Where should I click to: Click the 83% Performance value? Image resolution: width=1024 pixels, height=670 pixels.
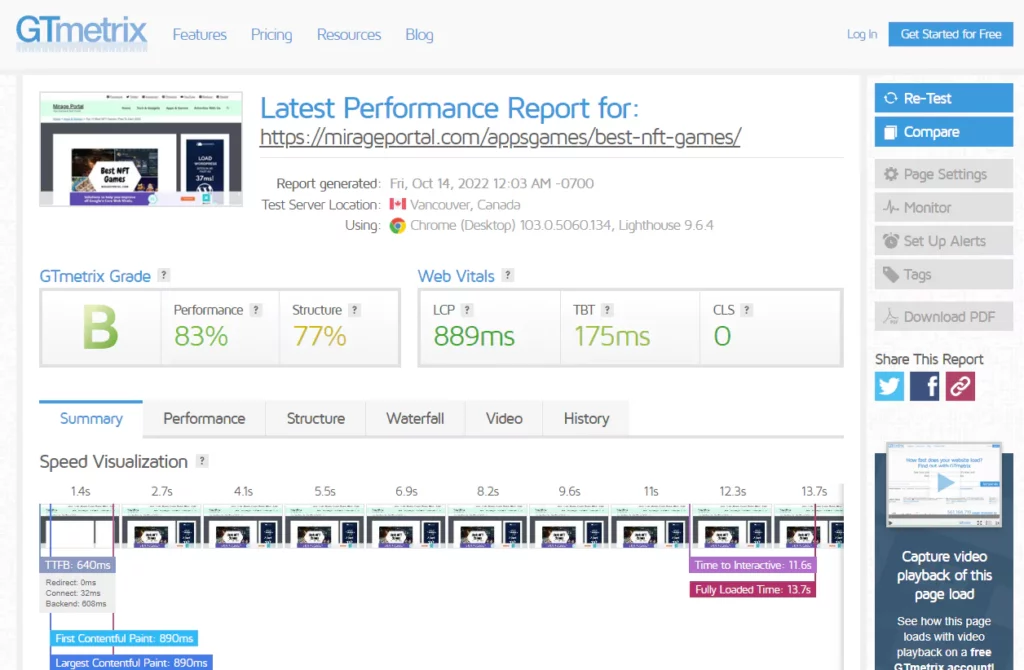[x=201, y=337]
